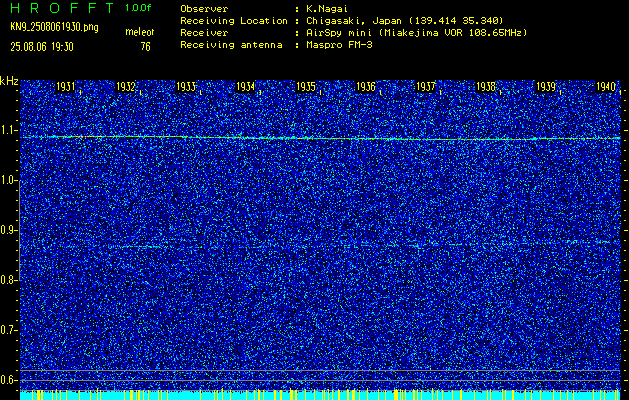The image size is (629, 400).
Task: Click the Receiving antenna field label
Action: [231, 45]
